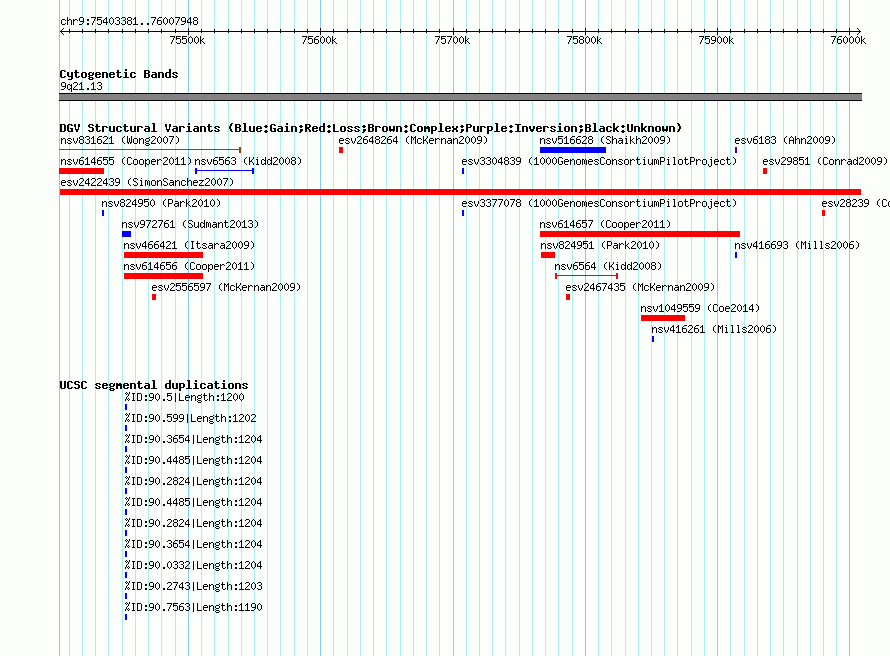890x656 pixels.
Task: Select nsv614657 (Cooper2011) label
Action: pos(605,224)
